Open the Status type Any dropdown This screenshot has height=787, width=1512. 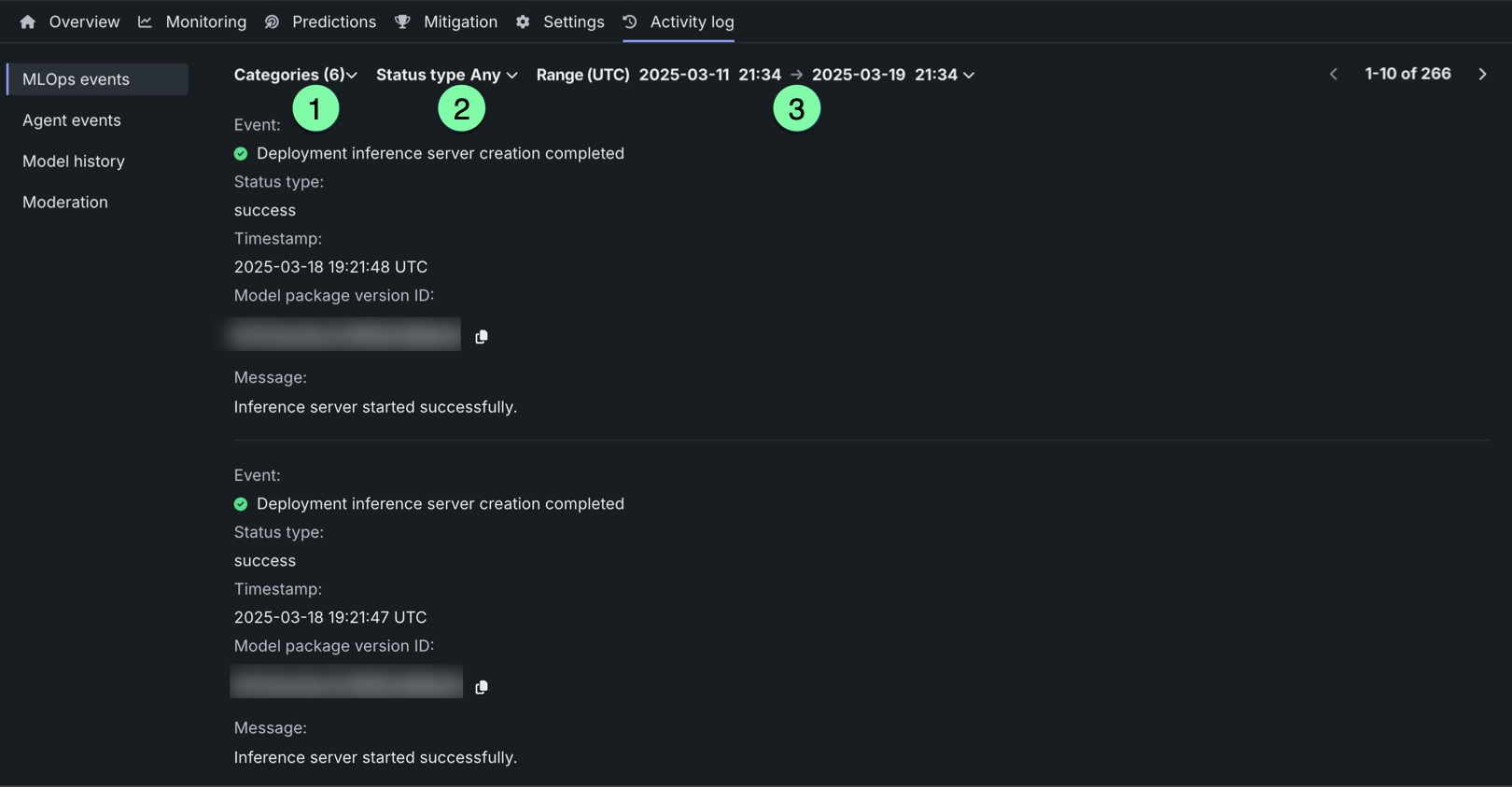446,75
